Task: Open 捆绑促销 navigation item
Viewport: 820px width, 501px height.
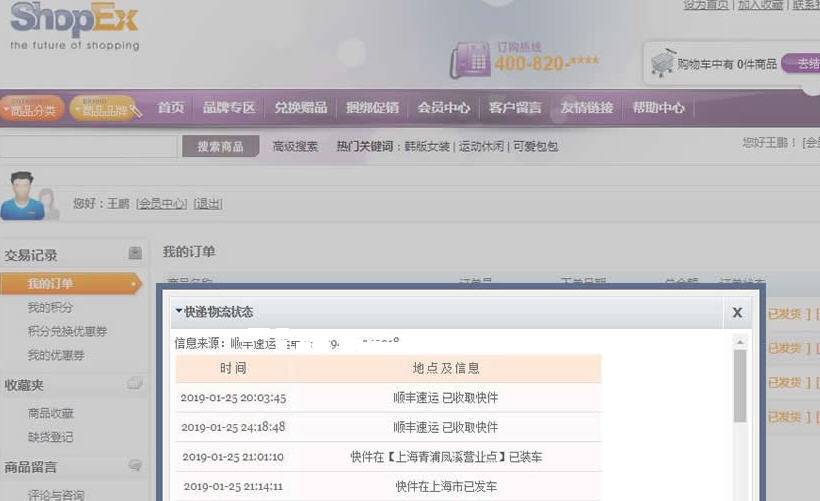Action: pos(372,108)
